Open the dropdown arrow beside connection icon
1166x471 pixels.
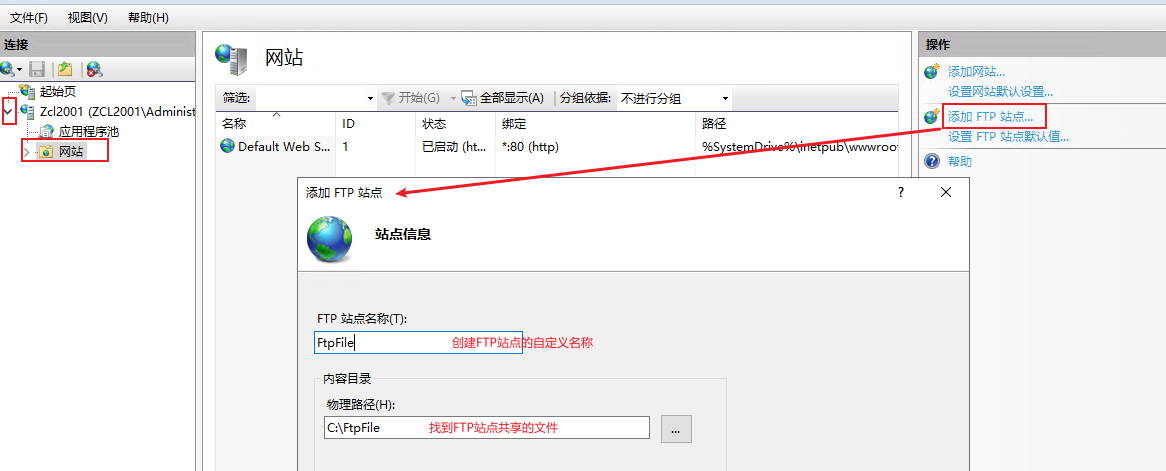[x=20, y=70]
